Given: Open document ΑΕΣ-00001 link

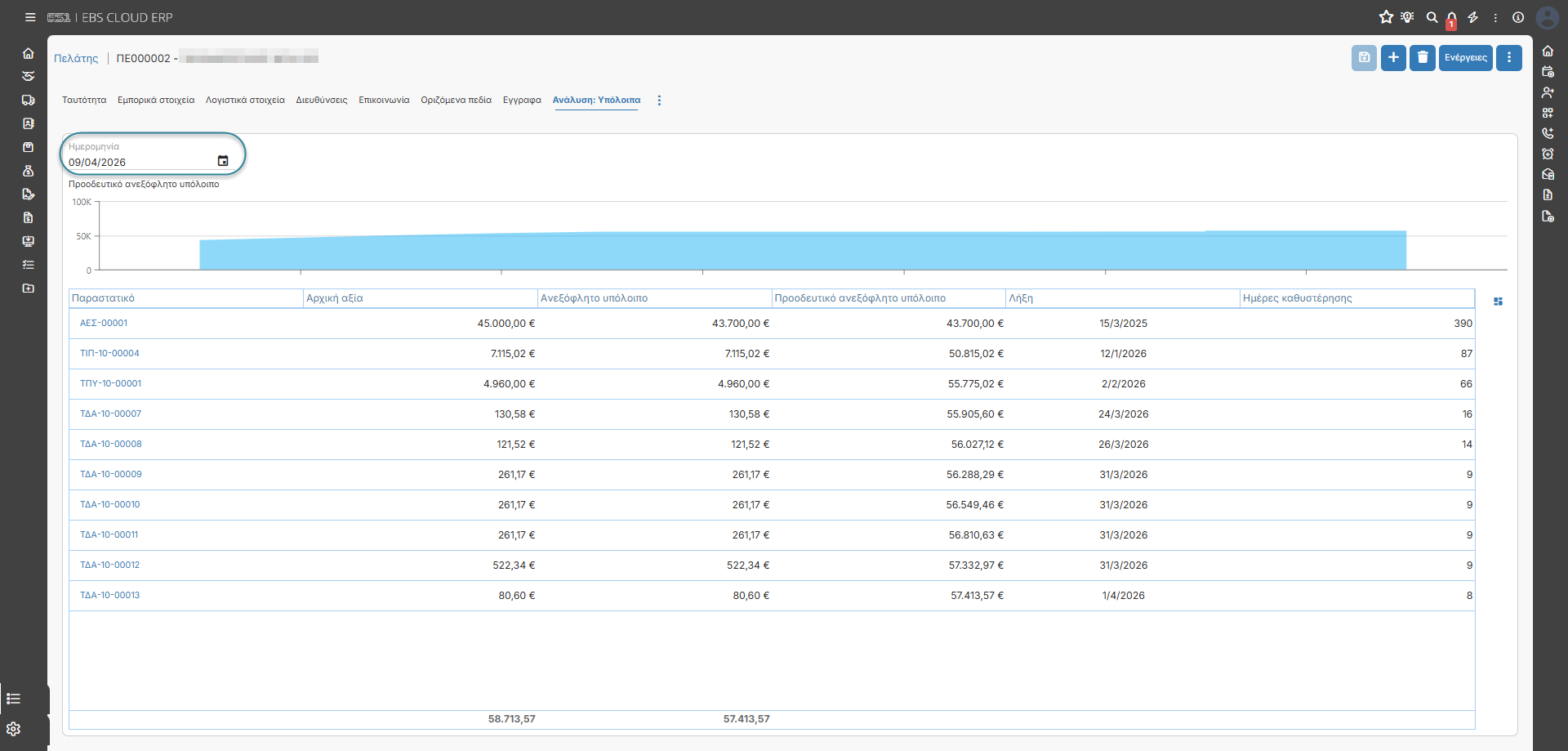Looking at the screenshot, I should click(104, 323).
